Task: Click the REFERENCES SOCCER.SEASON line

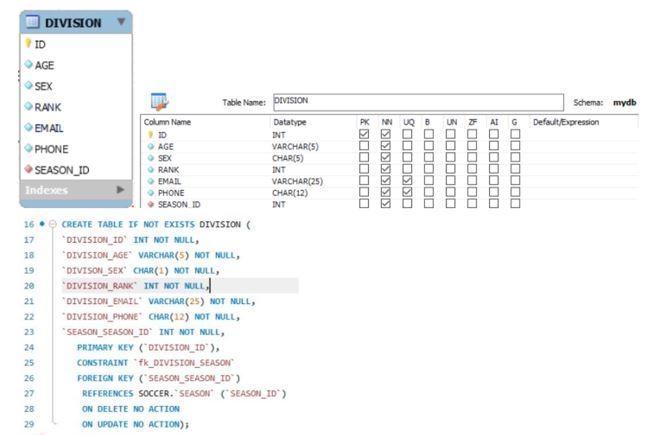Action: pyautogui.click(x=184, y=393)
